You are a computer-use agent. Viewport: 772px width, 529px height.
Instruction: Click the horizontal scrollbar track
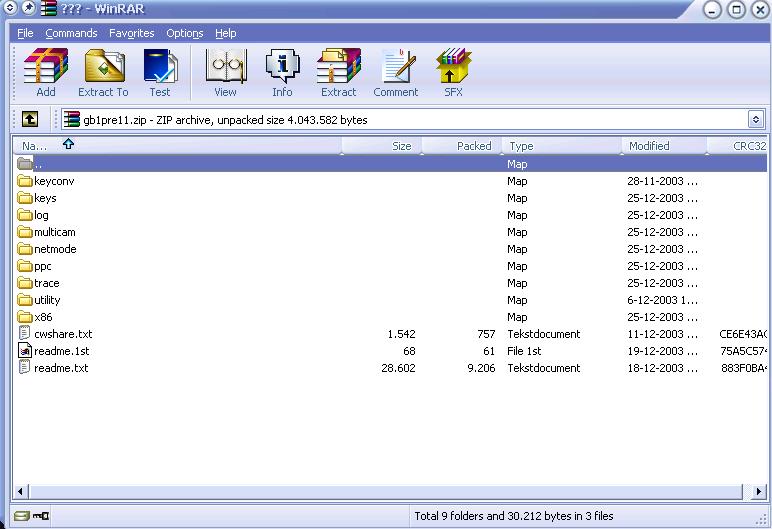pos(386,491)
